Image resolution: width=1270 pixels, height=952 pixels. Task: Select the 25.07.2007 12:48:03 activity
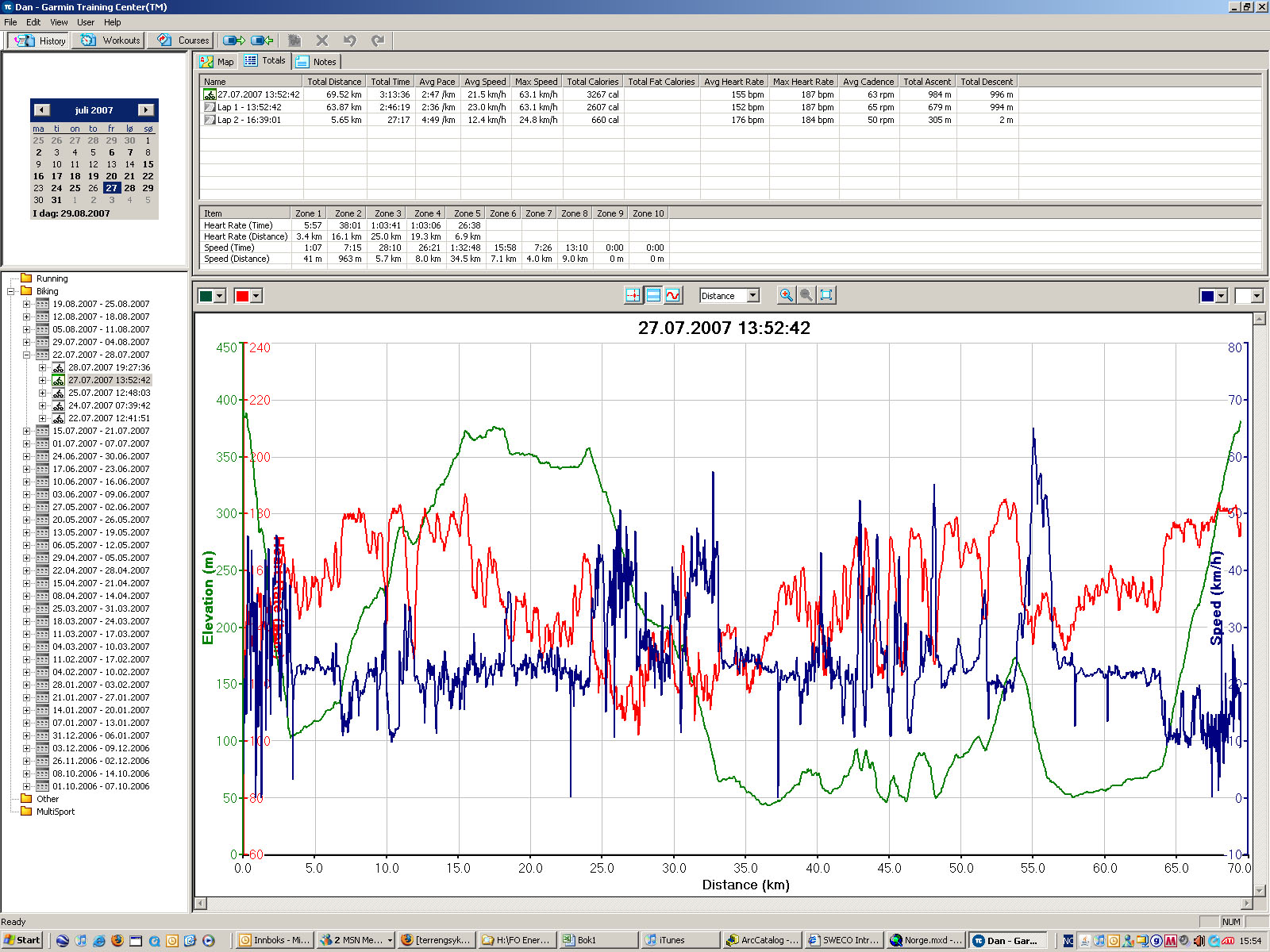click(x=109, y=393)
